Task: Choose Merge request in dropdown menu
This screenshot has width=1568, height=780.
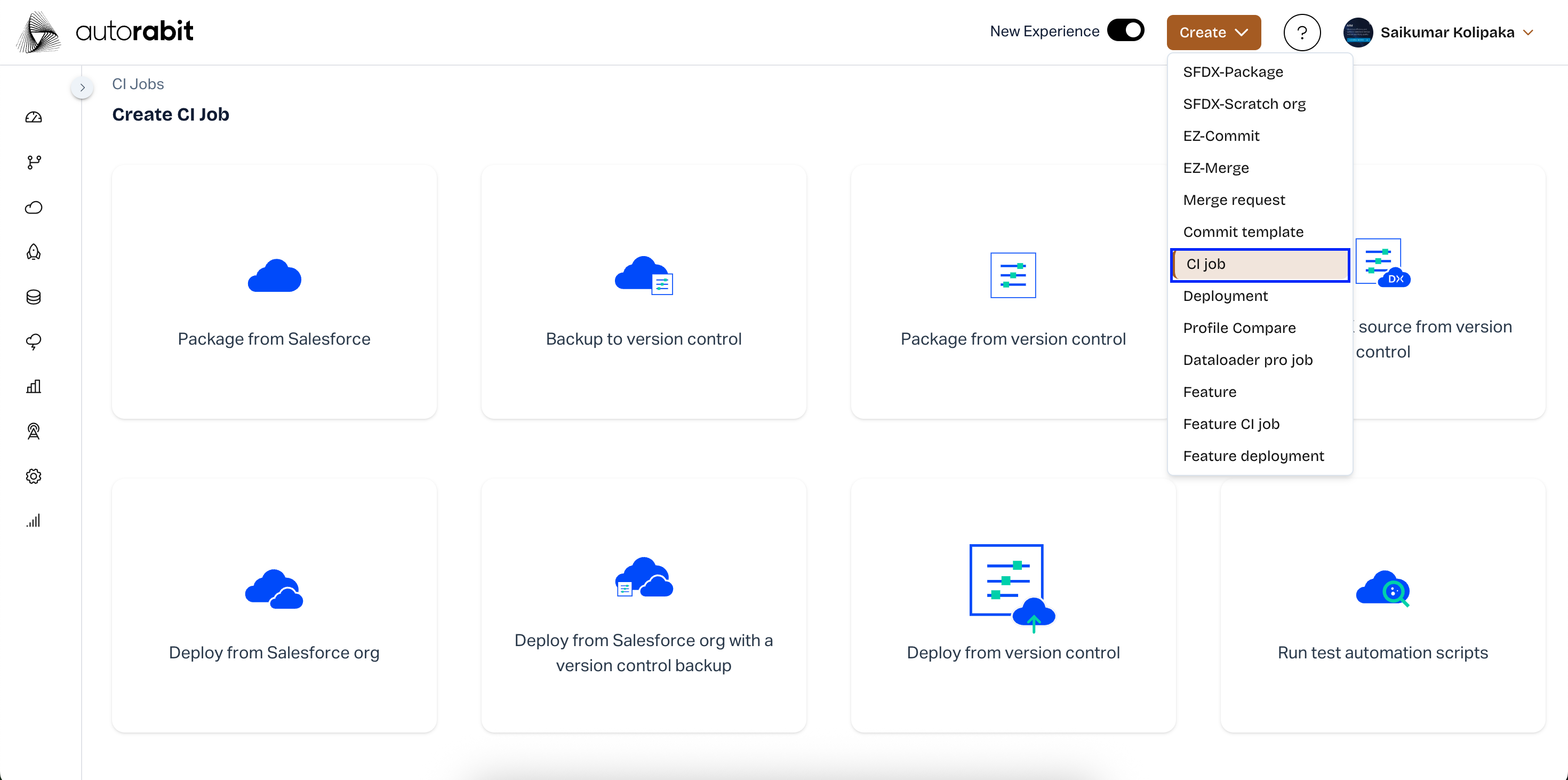Action: pyautogui.click(x=1234, y=200)
